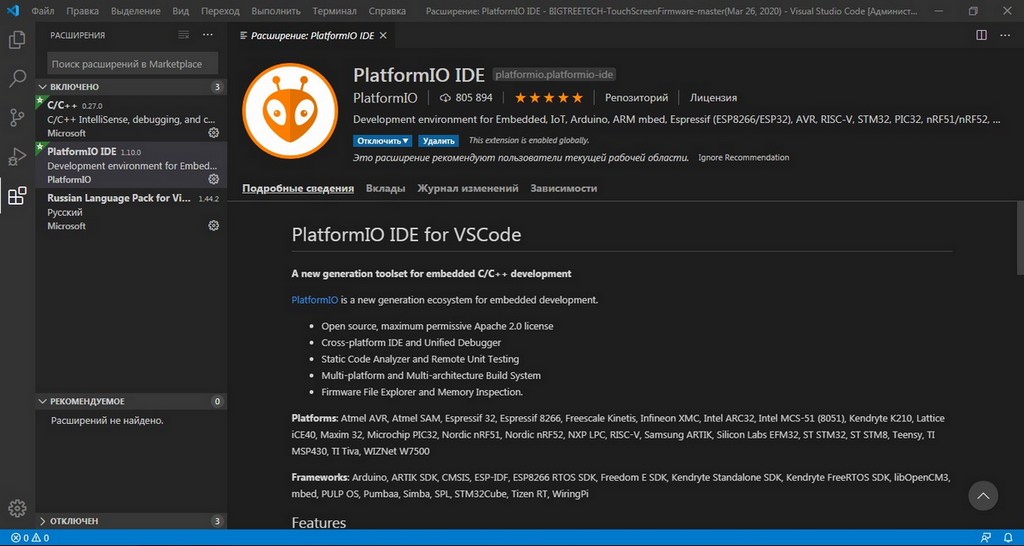Open the Run and Debug view
This screenshot has height=546, width=1024.
coord(17,157)
